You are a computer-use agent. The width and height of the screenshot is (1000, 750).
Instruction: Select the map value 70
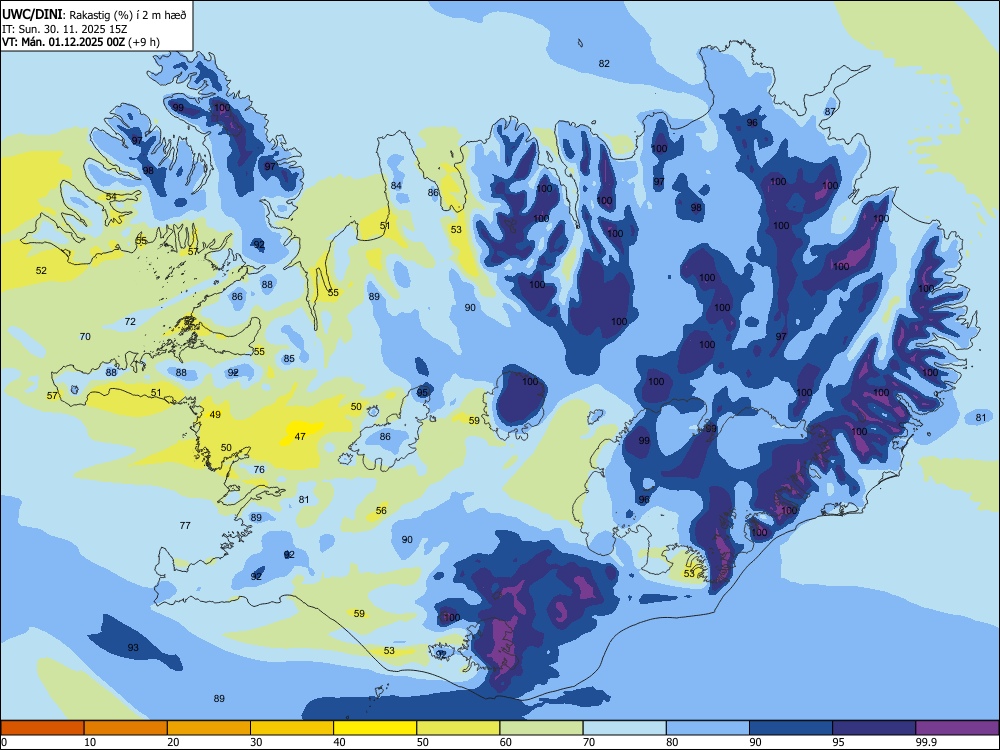click(85, 337)
